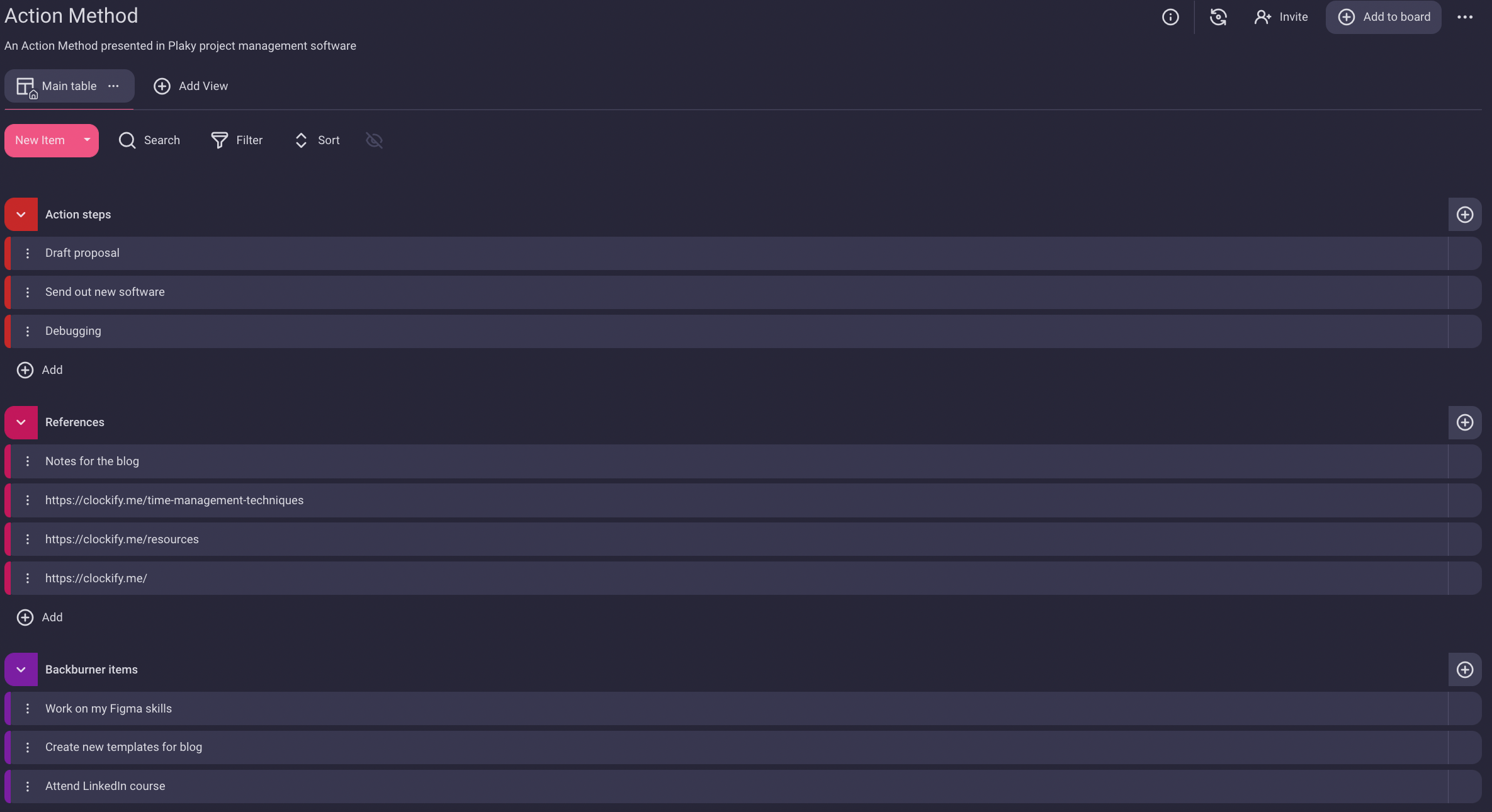Viewport: 1492px width, 812px height.
Task: Click the Add Item plus icon in Action steps
Action: point(1464,214)
